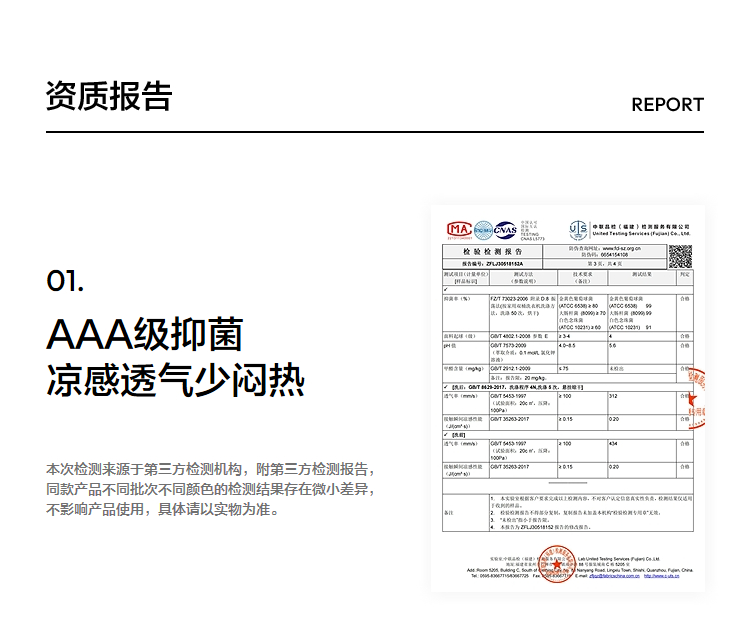Click the blue ilac-MRA round logo
750x627 pixels.
click(483, 230)
